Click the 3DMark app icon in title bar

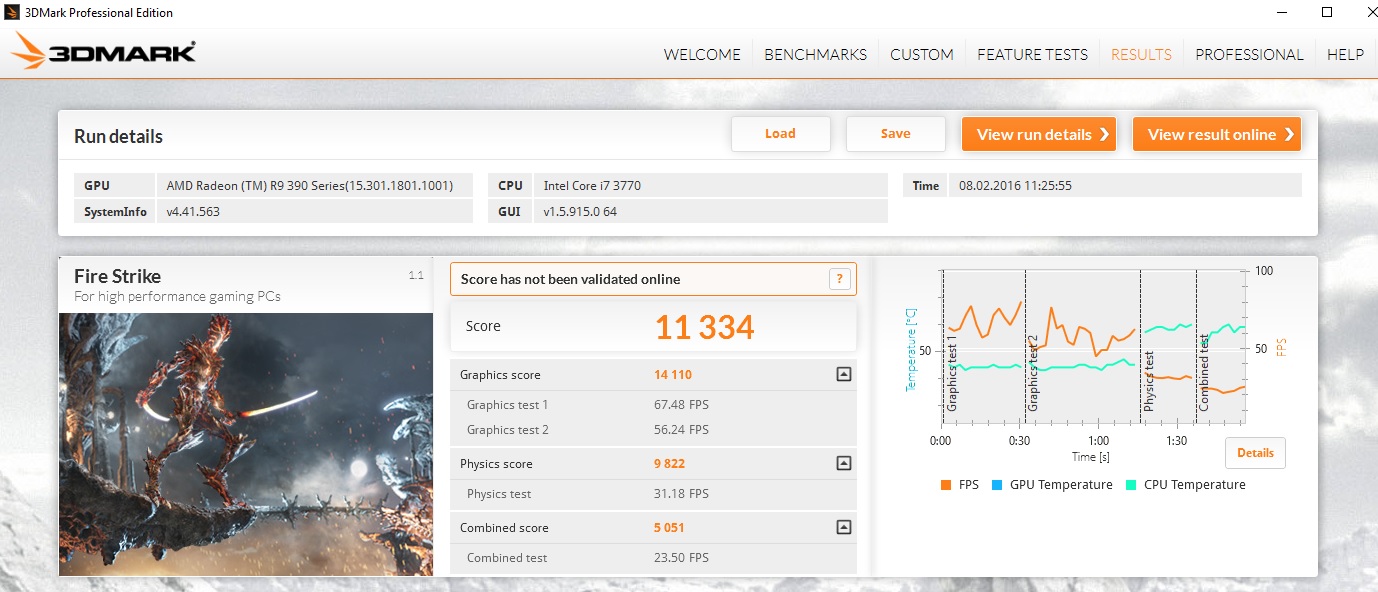(x=14, y=13)
